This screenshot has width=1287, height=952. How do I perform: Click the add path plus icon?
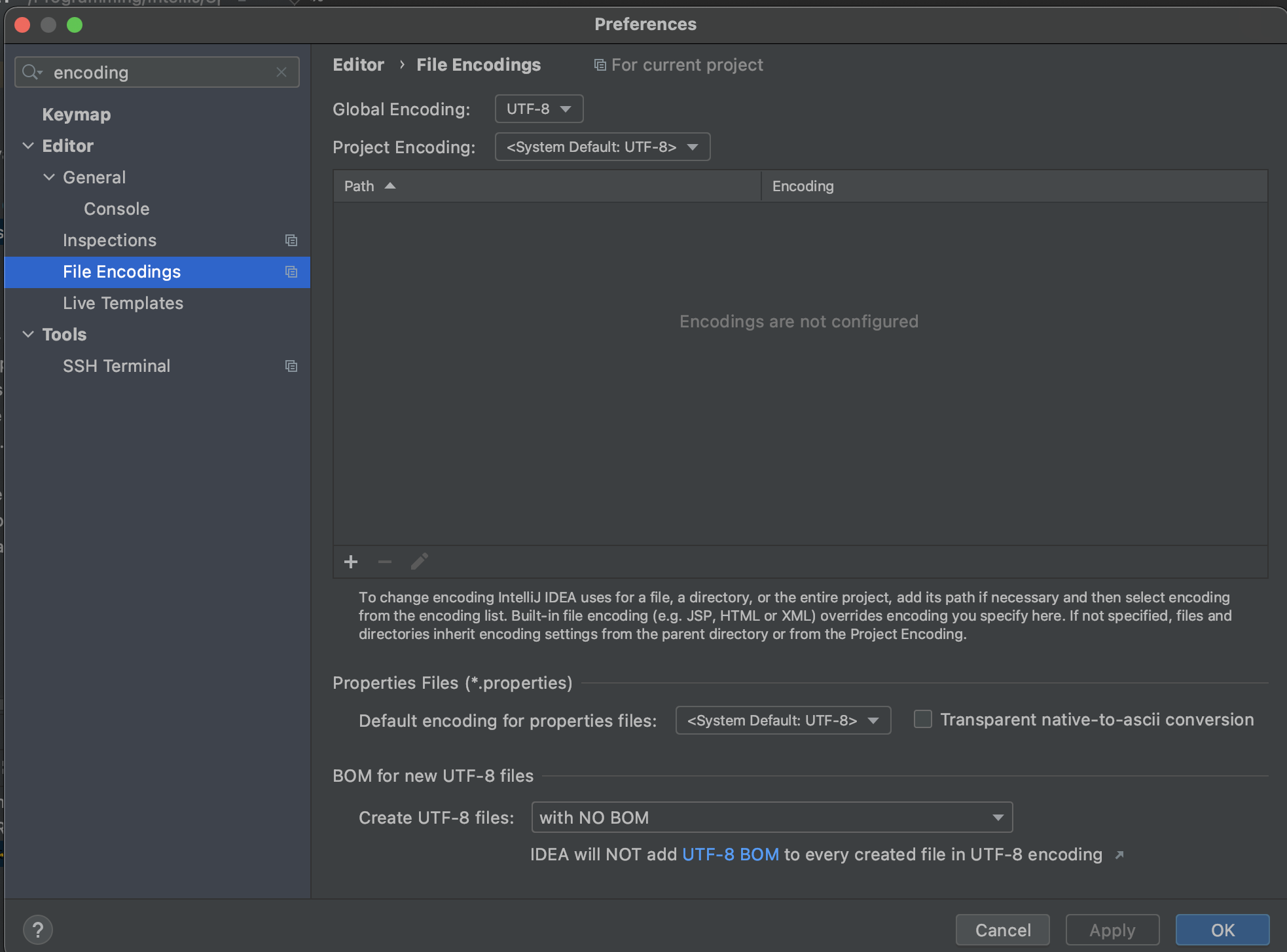coord(351,562)
